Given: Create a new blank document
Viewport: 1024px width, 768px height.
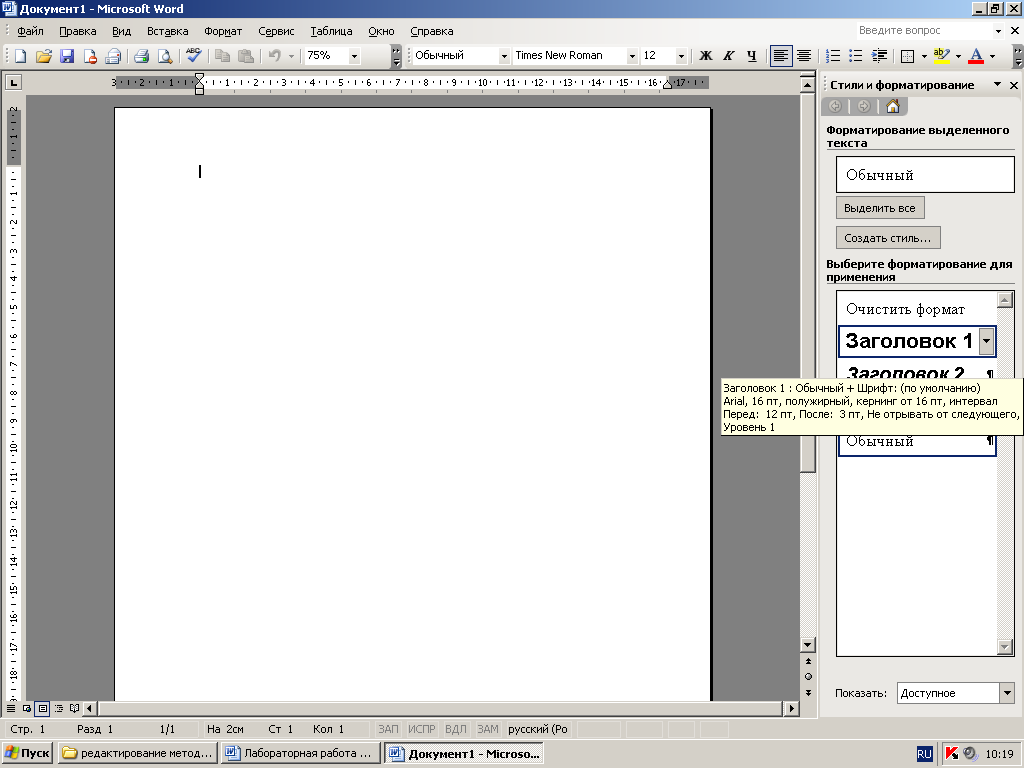Looking at the screenshot, I should 20,56.
